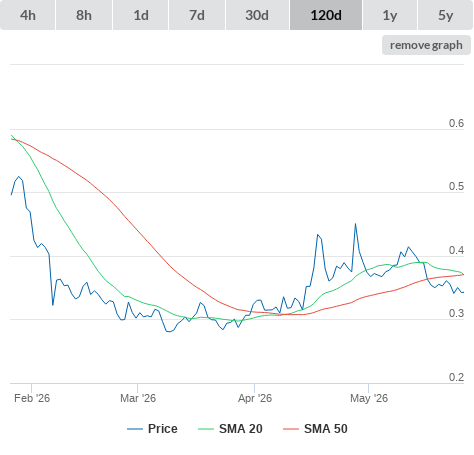Image resolution: width=474 pixels, height=455 pixels.
Task: Click the Feb '26 axis label
Action: coord(32,398)
